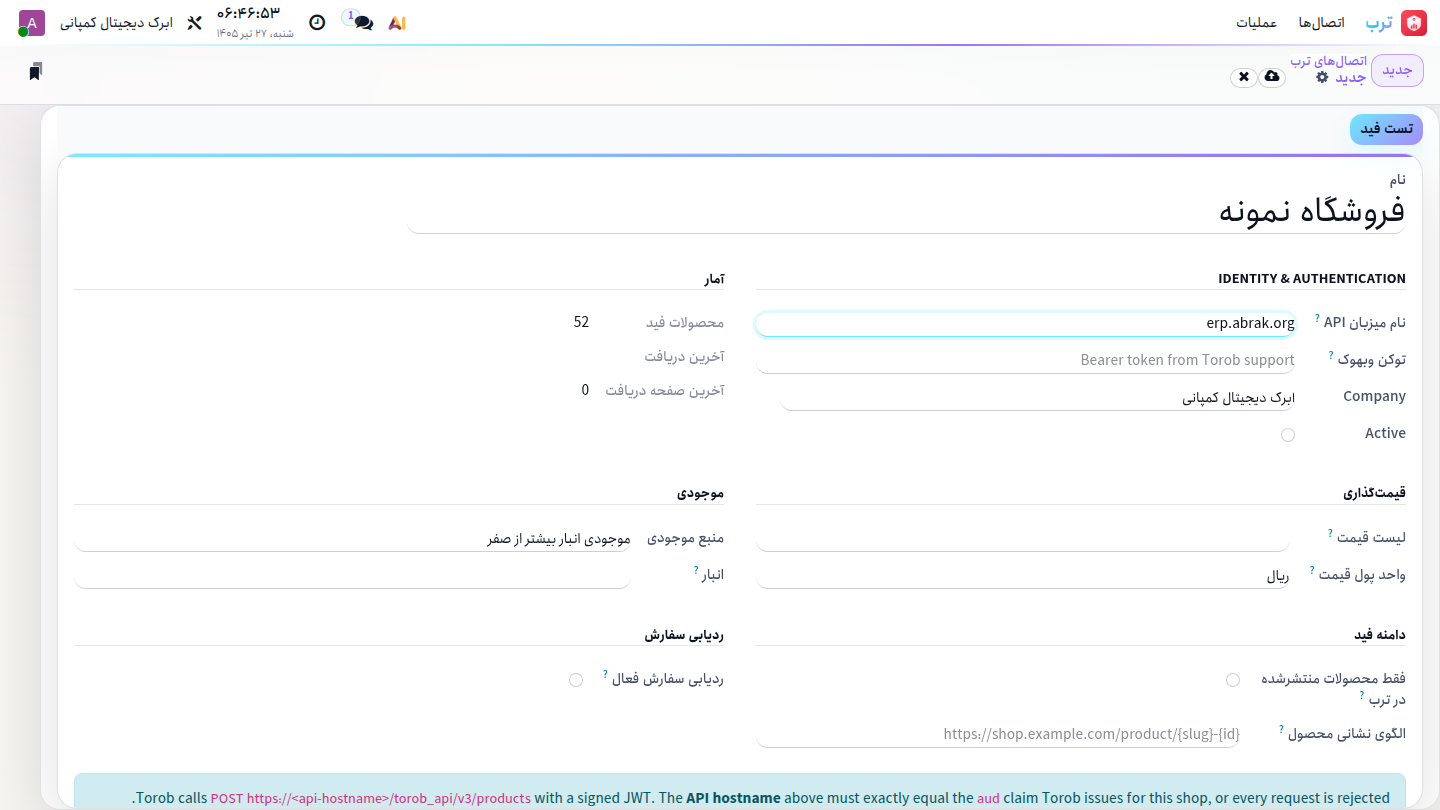
Task: Discard changes with the X icon
Action: [1243, 77]
